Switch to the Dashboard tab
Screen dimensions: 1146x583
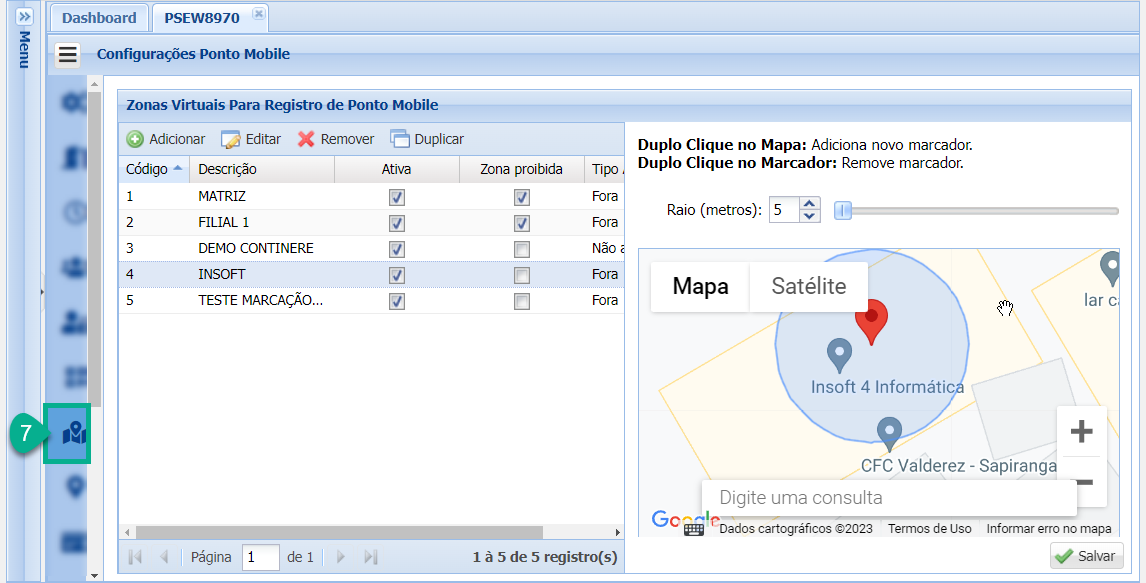[x=97, y=17]
